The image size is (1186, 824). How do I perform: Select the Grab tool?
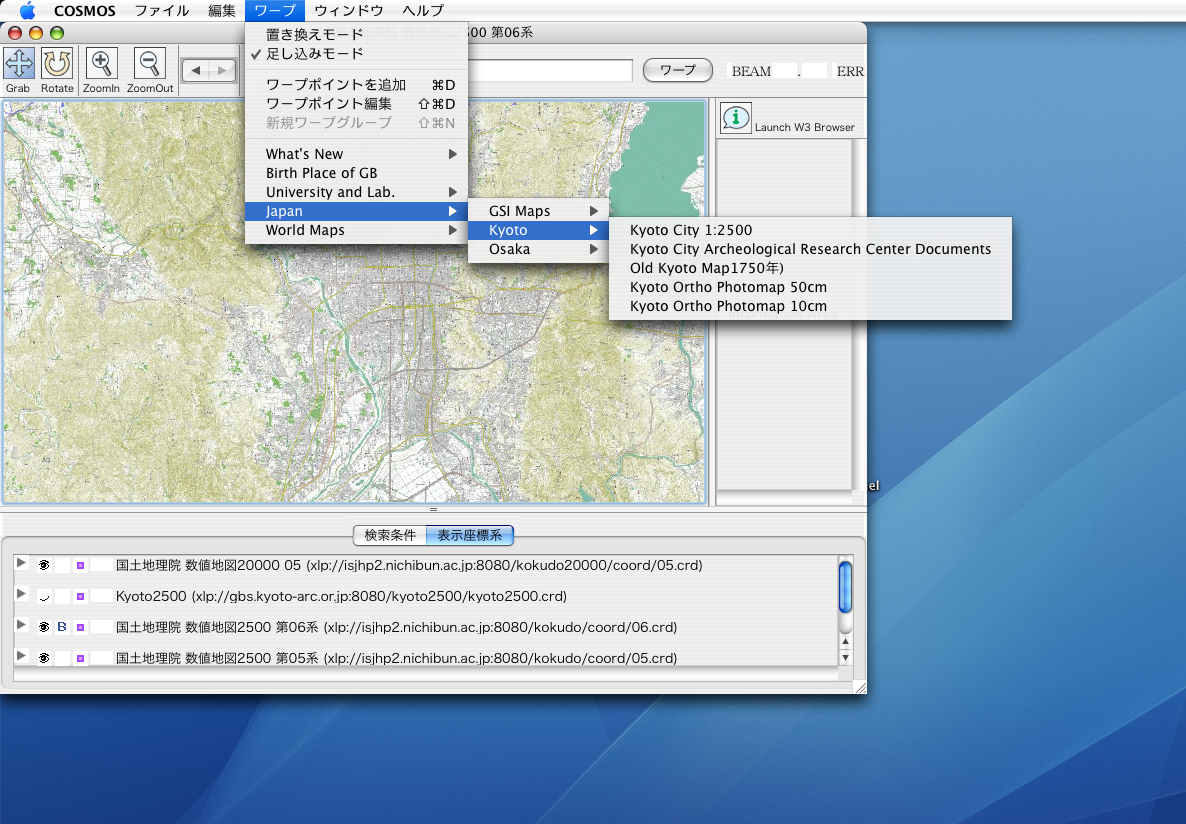(x=19, y=65)
